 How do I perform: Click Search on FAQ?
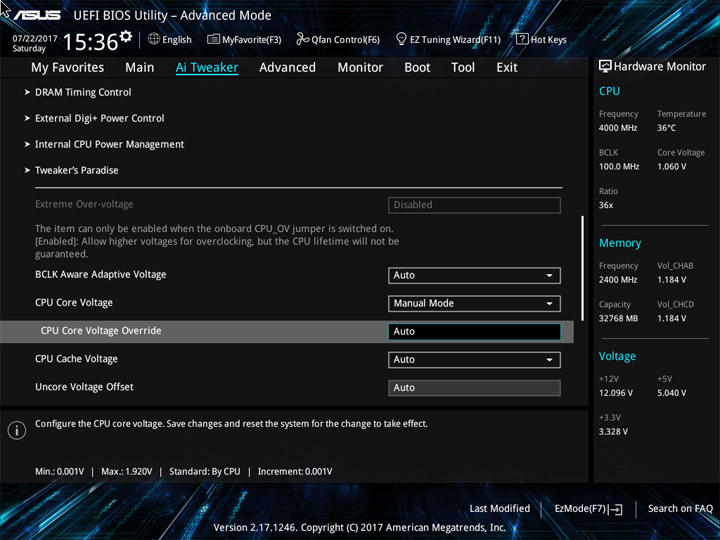tap(680, 509)
